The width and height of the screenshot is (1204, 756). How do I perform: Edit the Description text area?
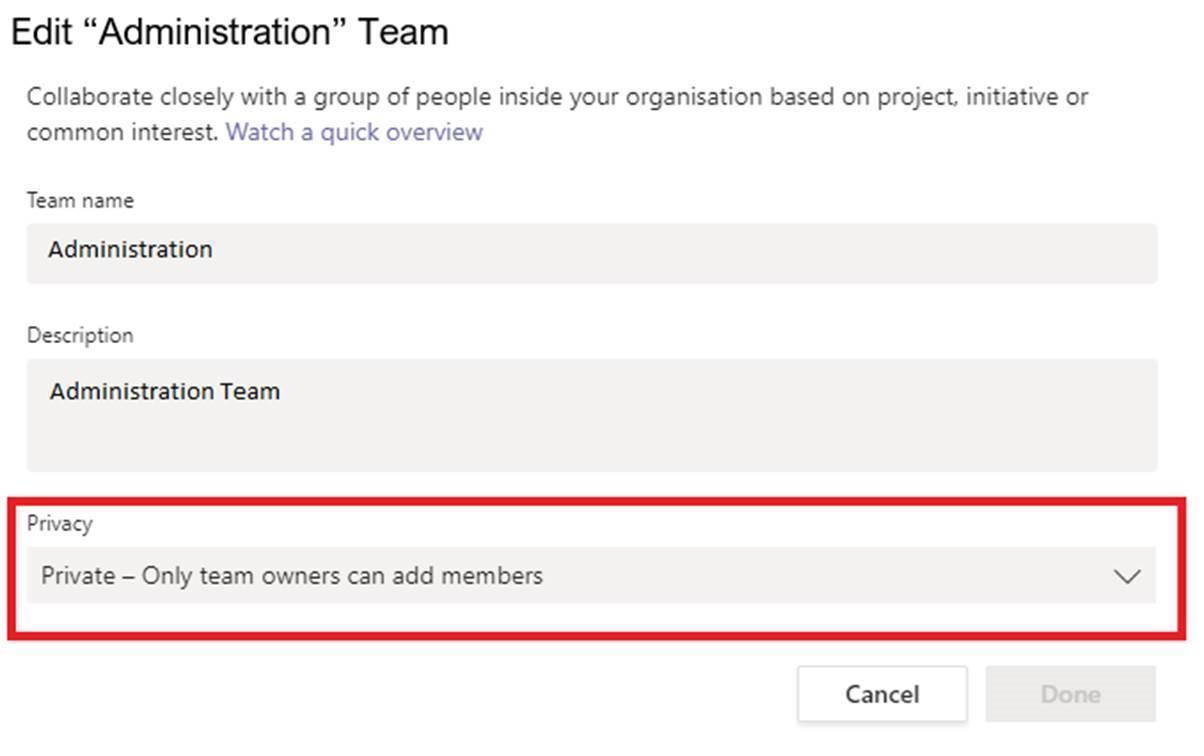pos(592,415)
